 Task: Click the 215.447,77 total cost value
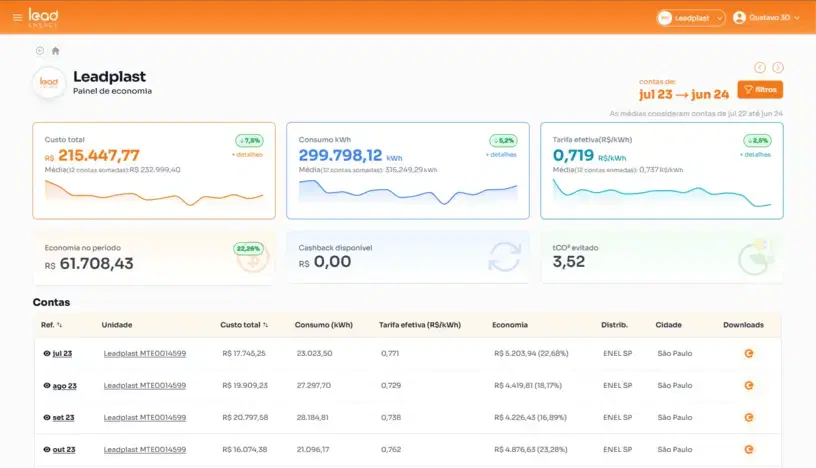99,155
